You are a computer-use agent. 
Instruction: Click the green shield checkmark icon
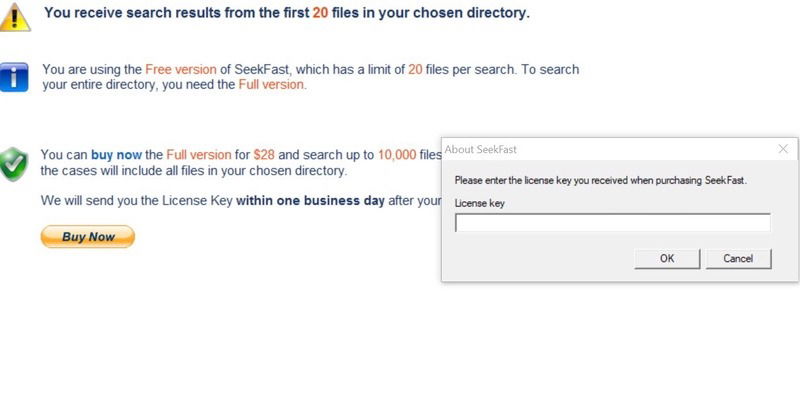coord(14,164)
